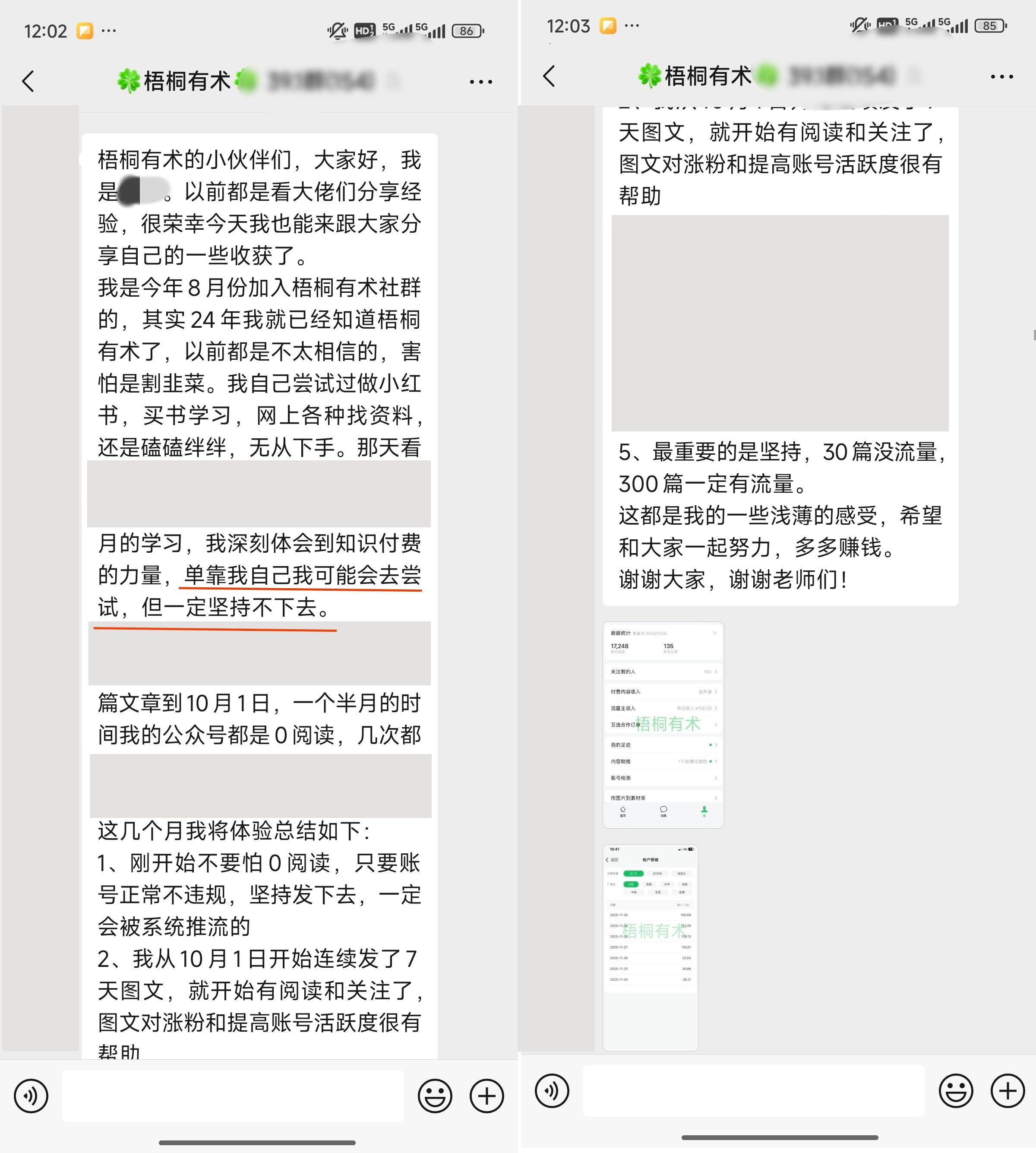1036x1153 pixels.
Task: Tap the back arrow in the 12:02 chat
Action: (28, 82)
